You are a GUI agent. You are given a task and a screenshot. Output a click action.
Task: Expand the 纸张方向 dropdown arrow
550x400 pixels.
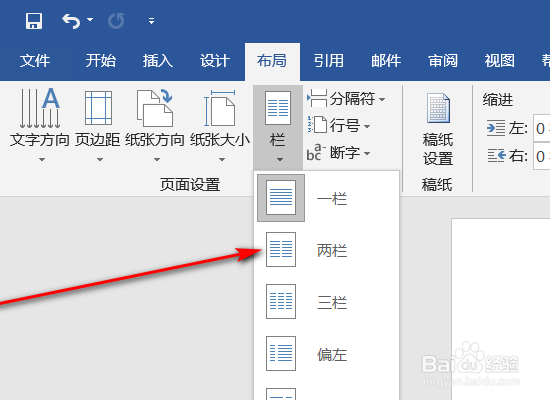tap(157, 160)
